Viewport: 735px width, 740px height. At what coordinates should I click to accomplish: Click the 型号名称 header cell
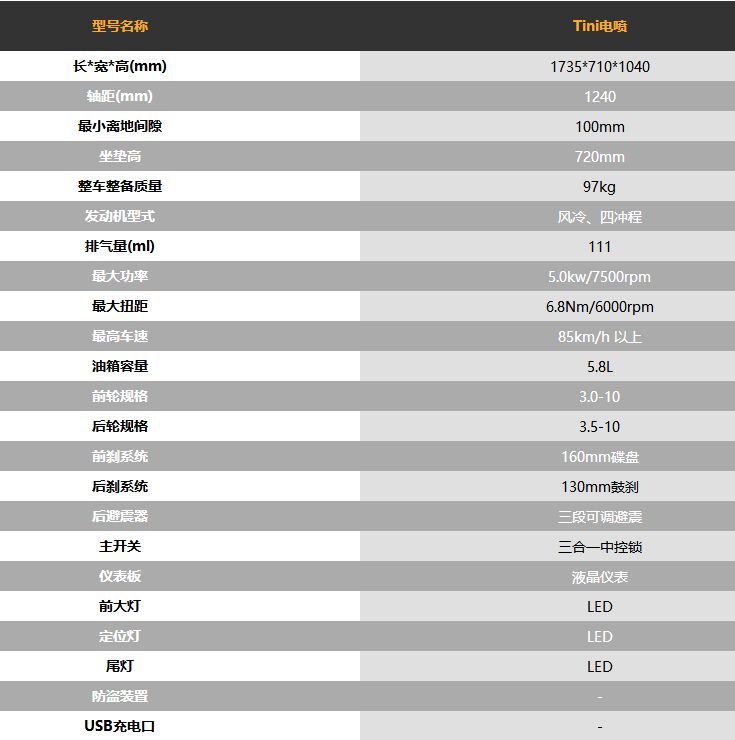pyautogui.click(x=120, y=26)
